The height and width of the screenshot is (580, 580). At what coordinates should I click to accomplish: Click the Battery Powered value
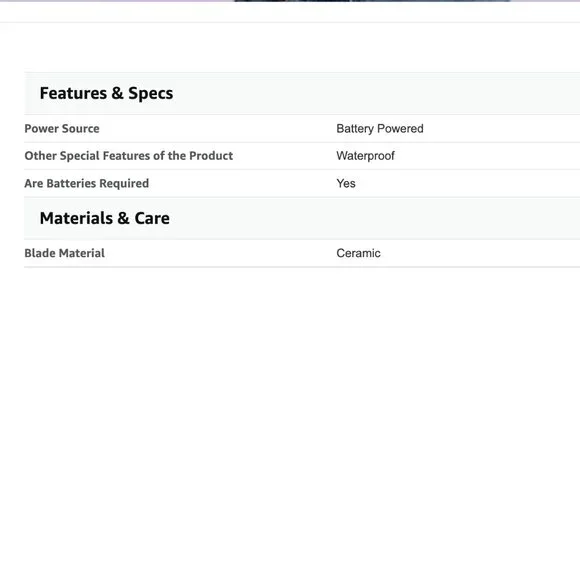[380, 129]
